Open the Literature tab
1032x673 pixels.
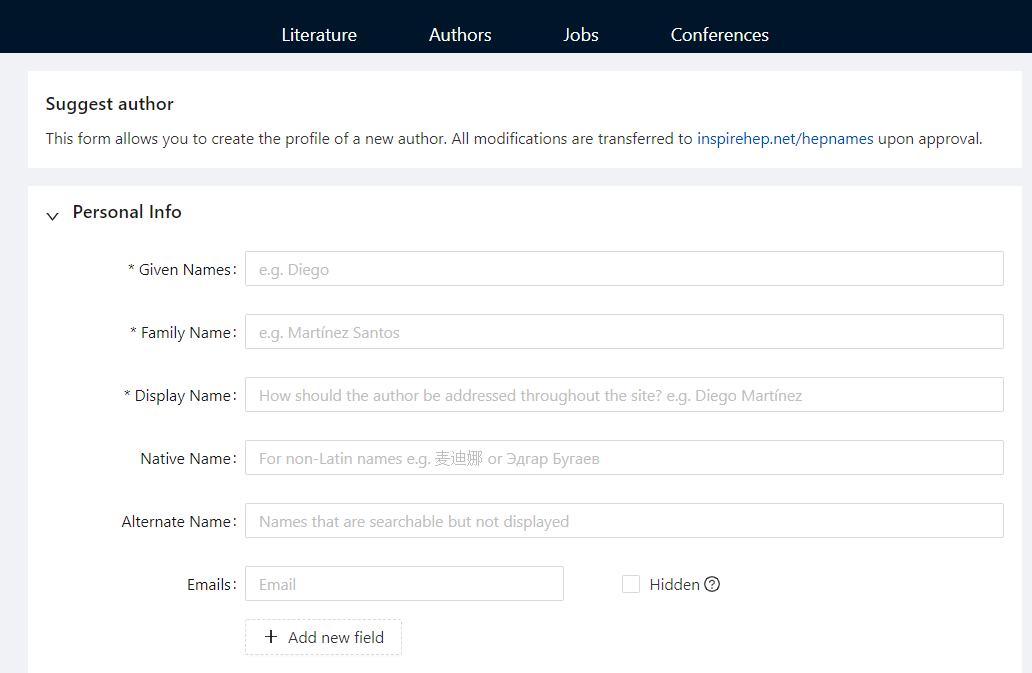(319, 35)
